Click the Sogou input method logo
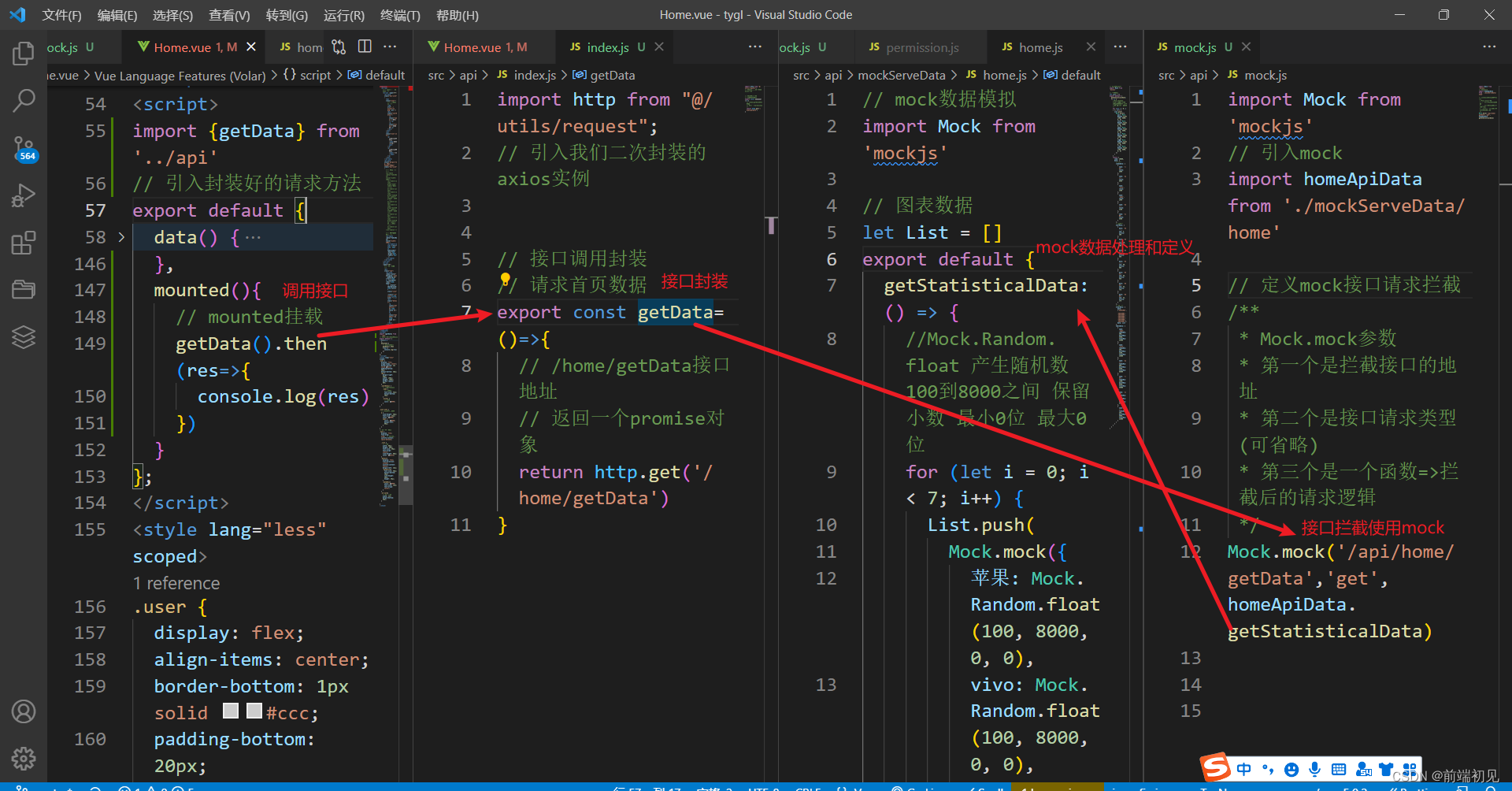Image resolution: width=1512 pixels, height=791 pixels. tap(1215, 767)
